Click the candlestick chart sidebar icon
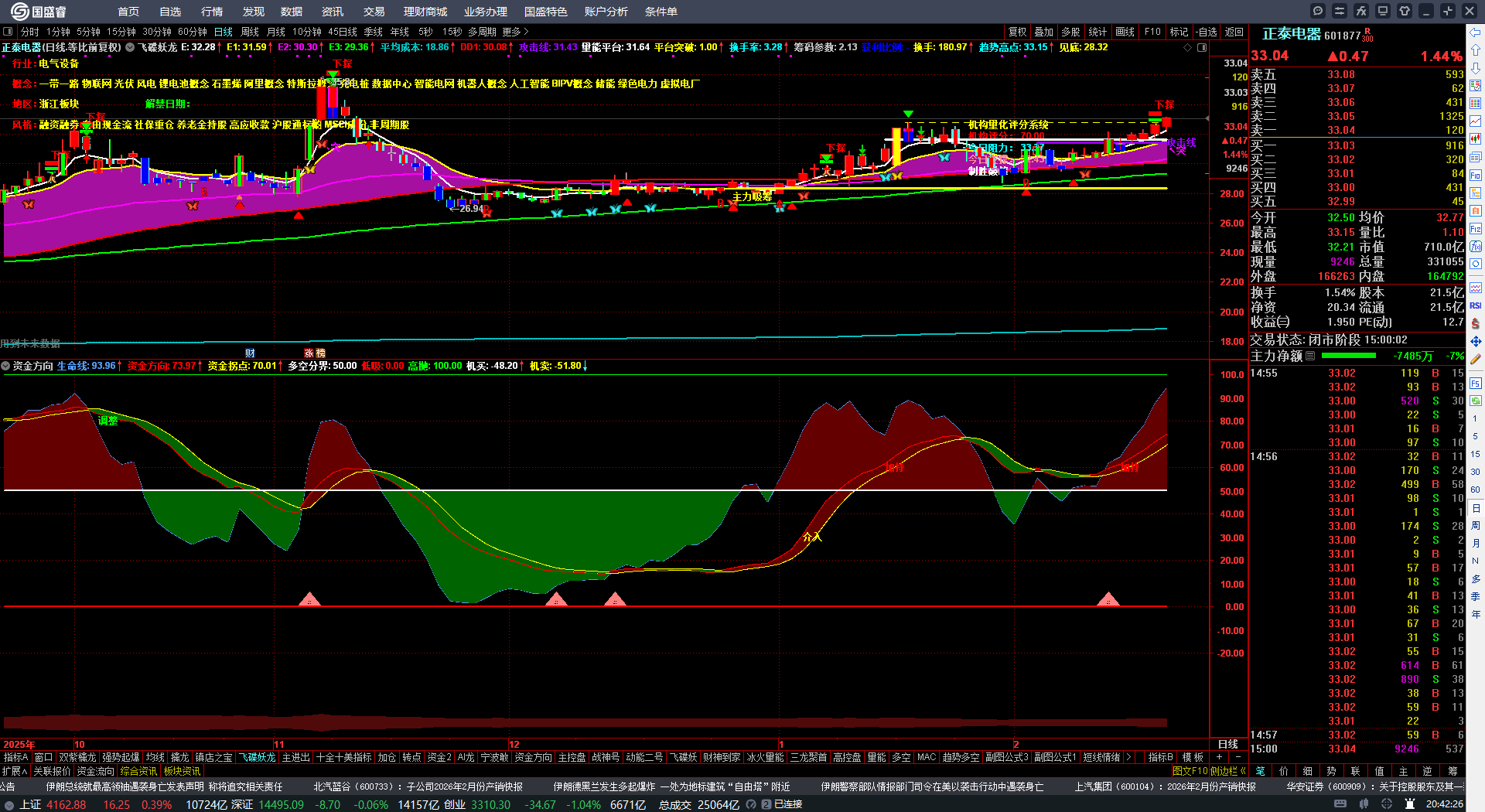Screen dimensions: 1485x812 coord(1476,139)
